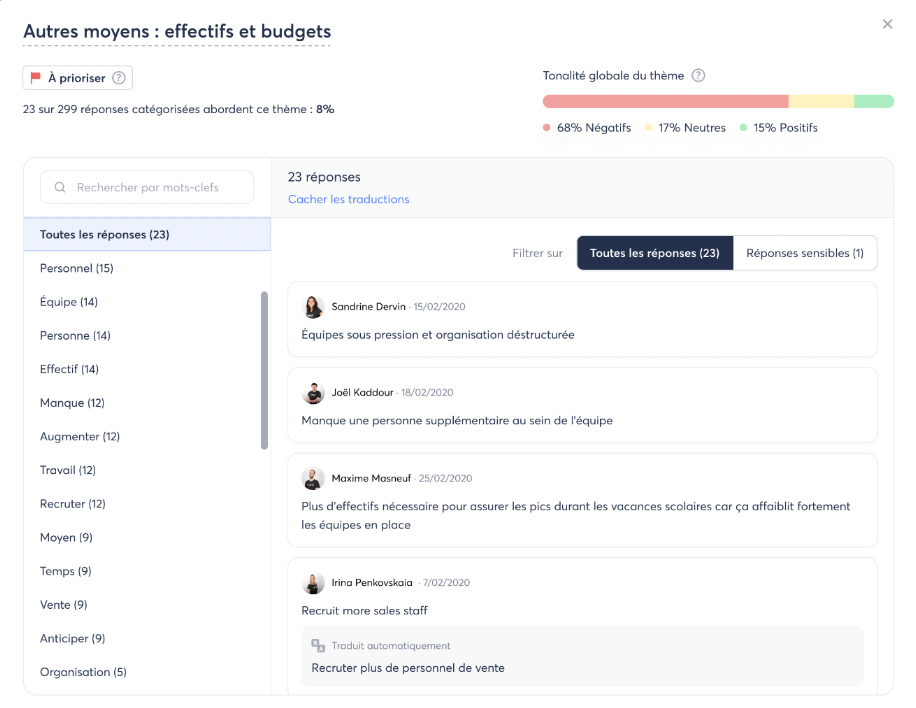Close the theme details dialog
The width and height of the screenshot is (916, 708).
tap(887, 24)
